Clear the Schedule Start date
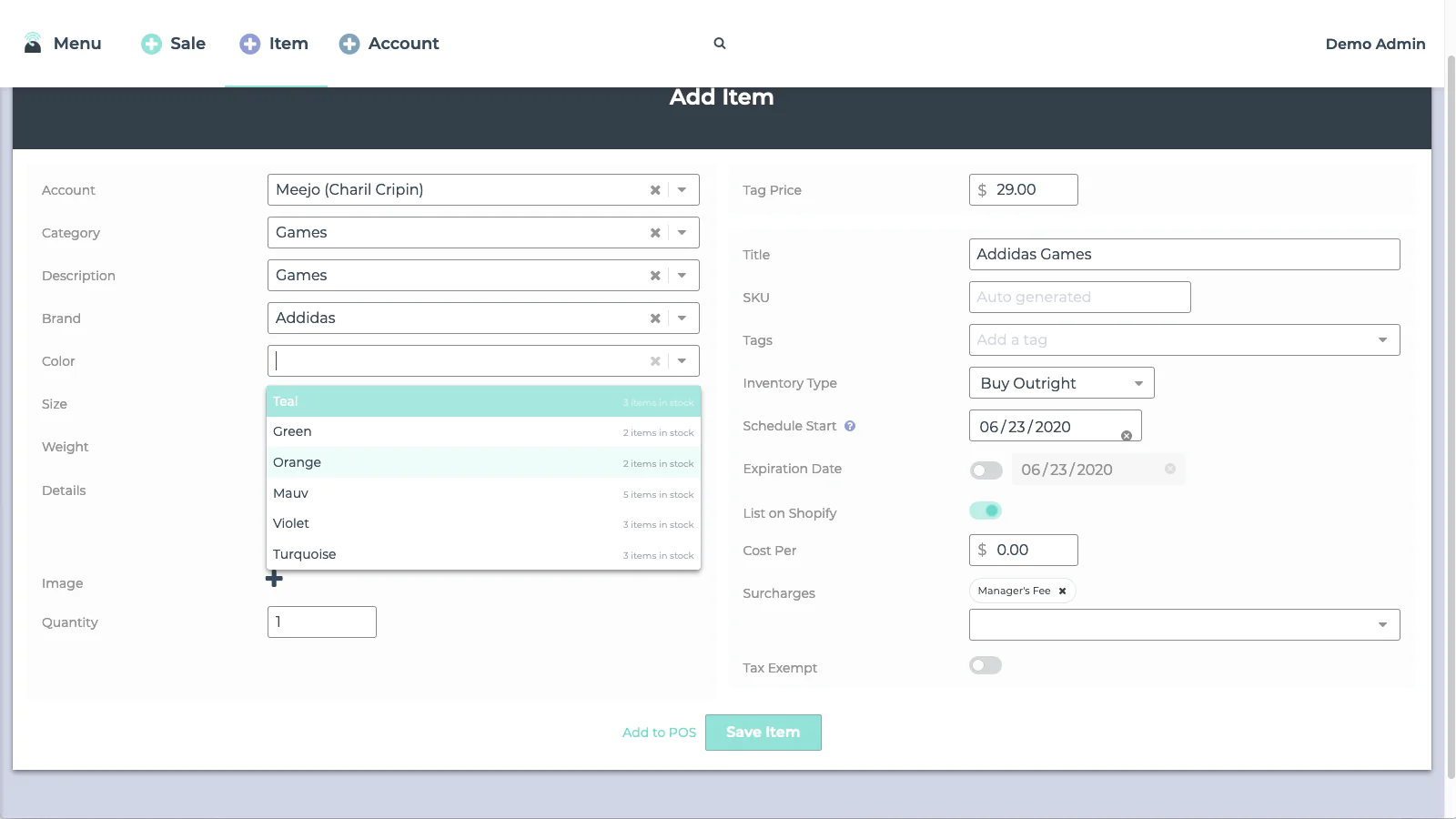The image size is (1456, 819). [1127, 435]
